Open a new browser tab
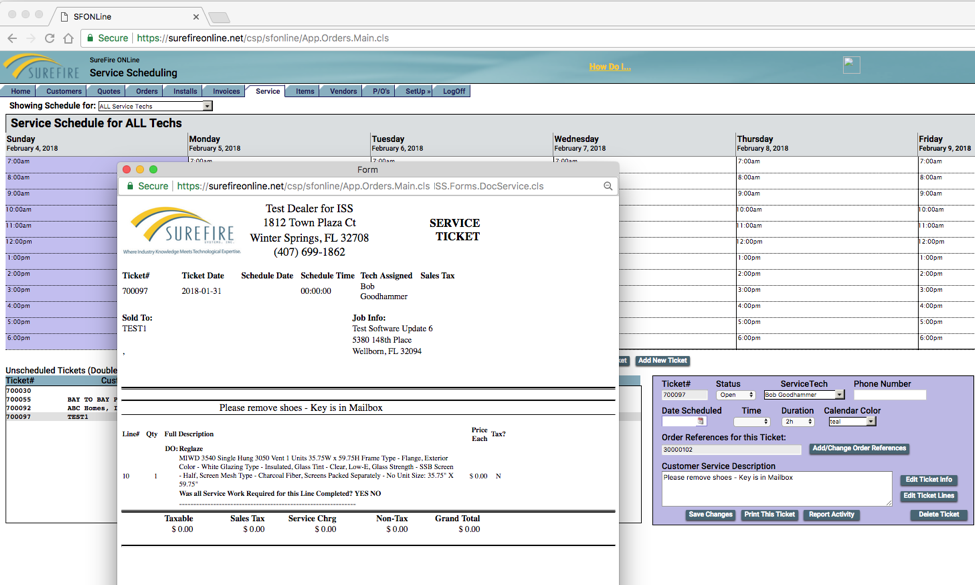The height and width of the screenshot is (585, 975). coord(218,17)
